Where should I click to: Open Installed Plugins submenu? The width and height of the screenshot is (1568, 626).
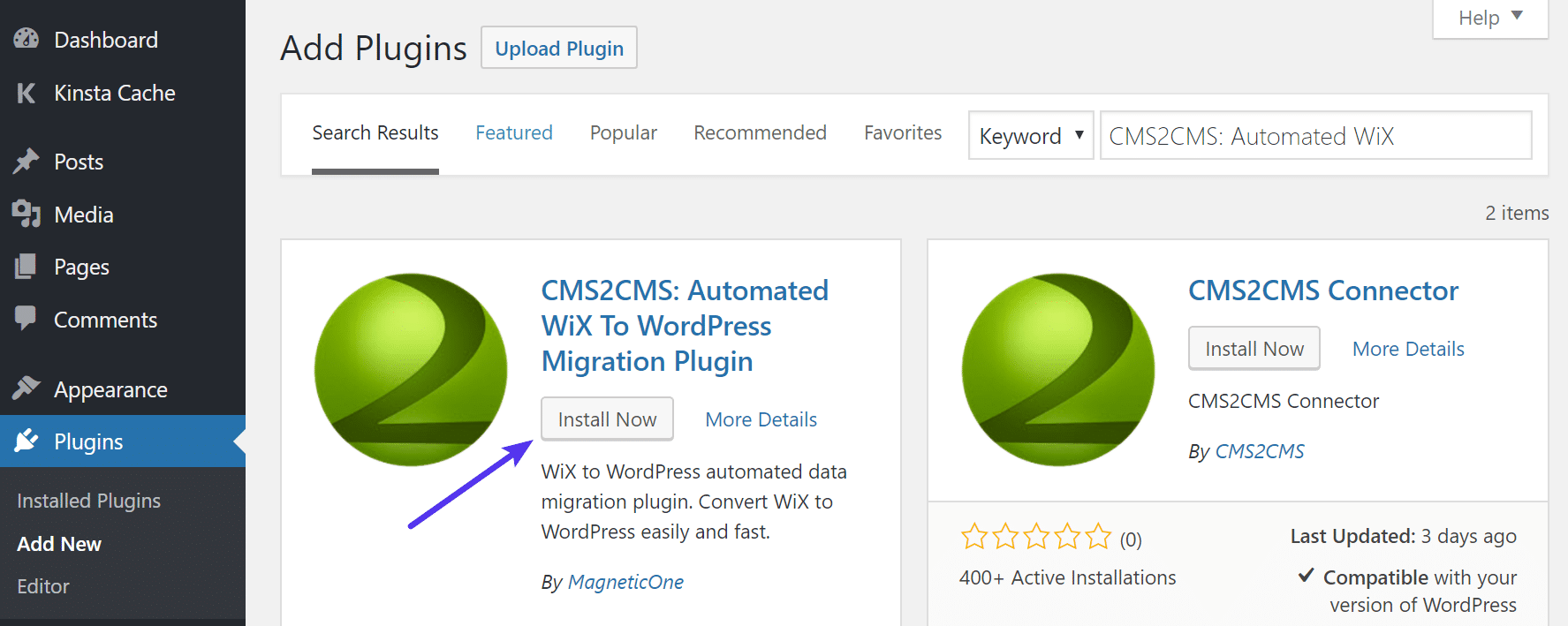tap(88, 501)
